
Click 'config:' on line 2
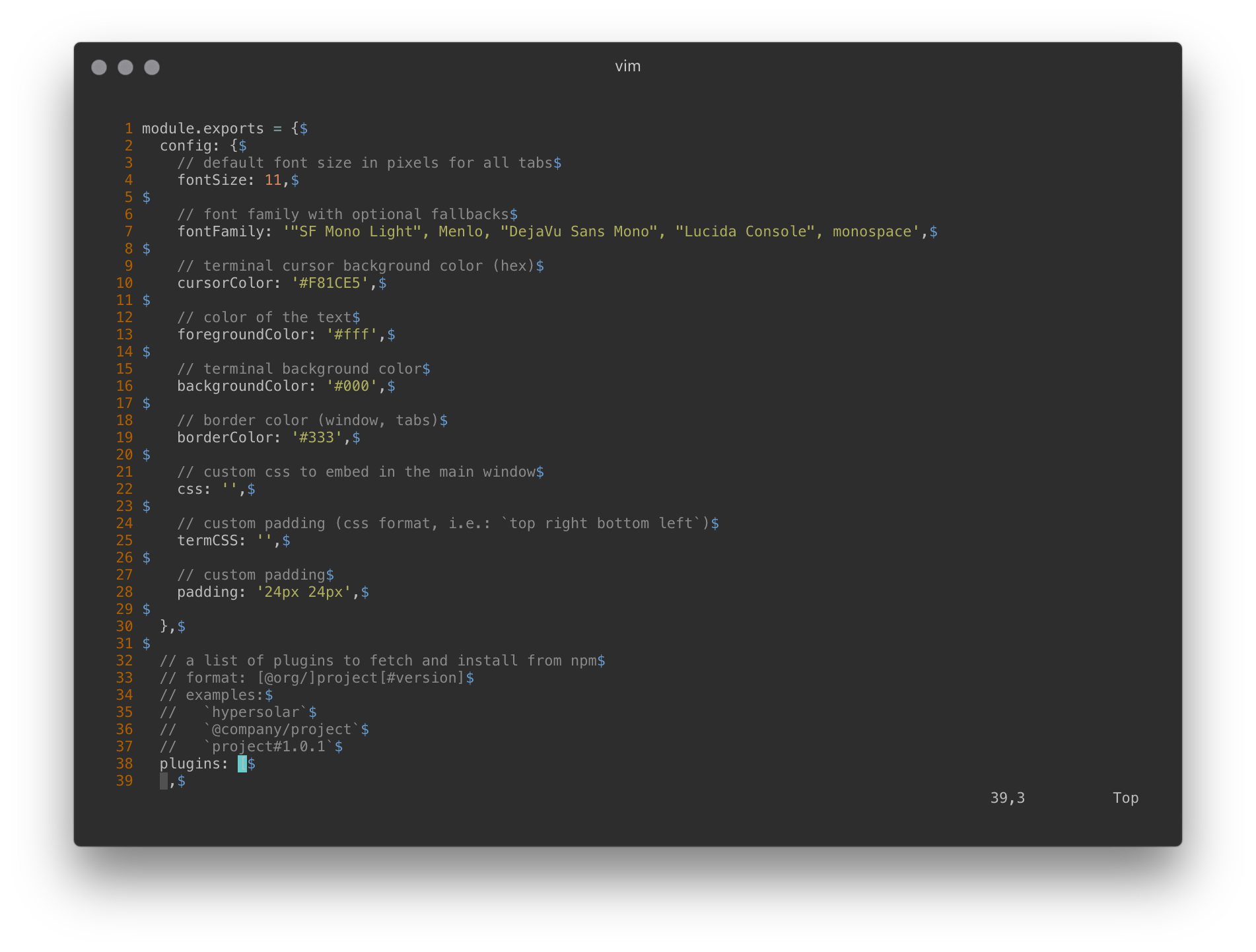tap(190, 146)
